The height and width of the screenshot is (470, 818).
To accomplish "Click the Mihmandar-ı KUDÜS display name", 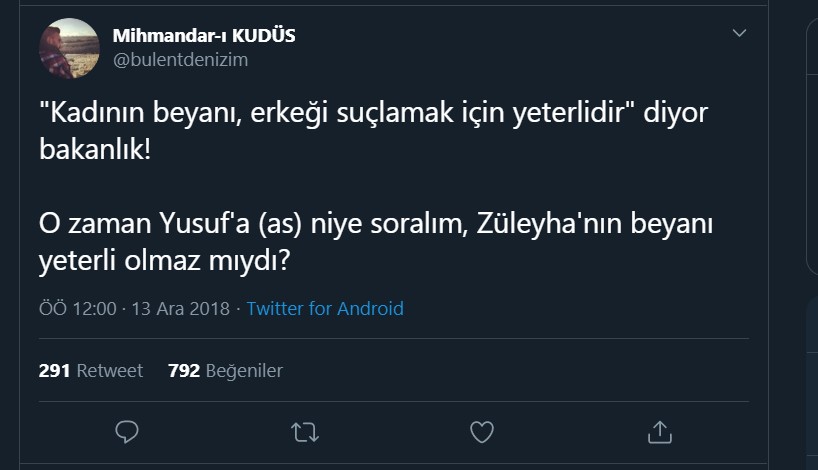I will click(204, 35).
